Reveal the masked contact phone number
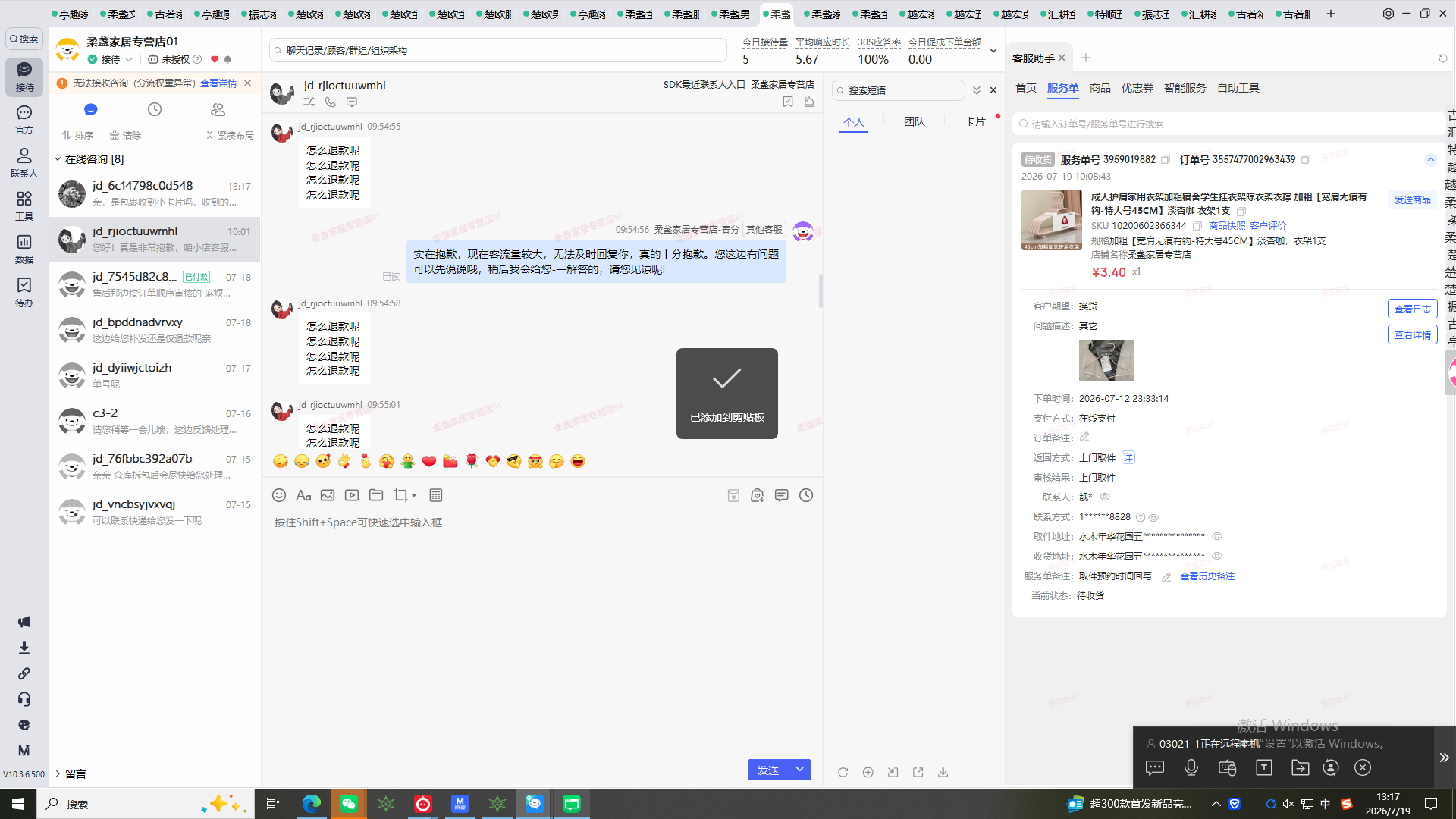This screenshot has height=819, width=1456. [1153, 517]
